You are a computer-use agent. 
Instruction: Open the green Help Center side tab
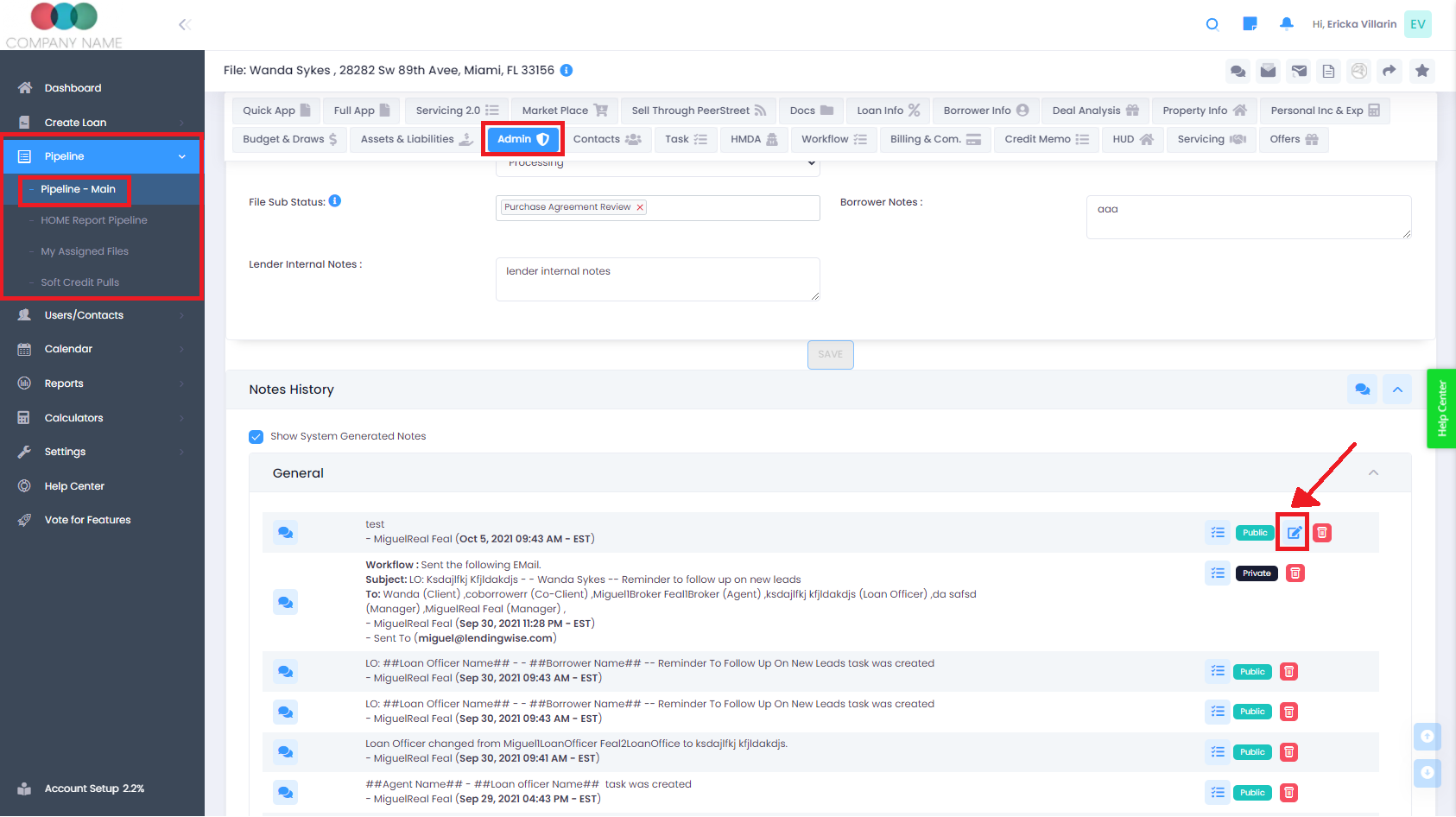pos(1441,408)
